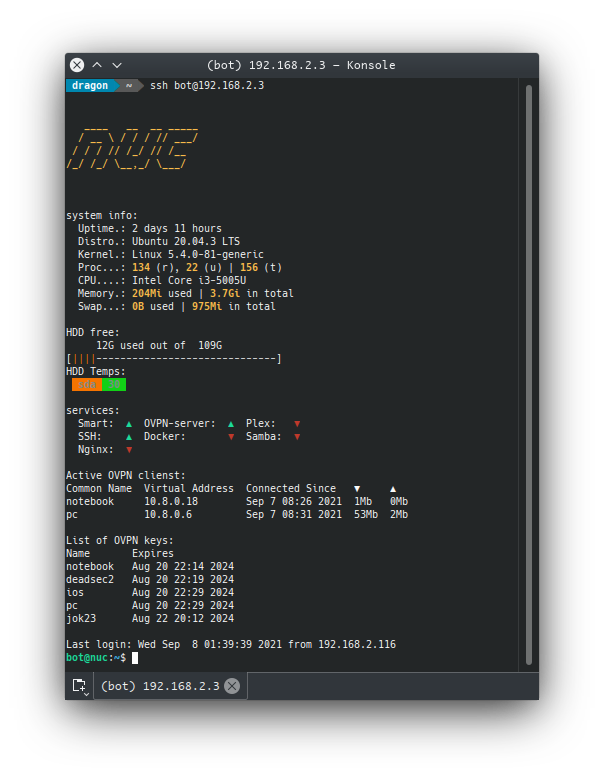604x777 pixels.
Task: Click the Konsole window title bar text
Action: pos(301,65)
